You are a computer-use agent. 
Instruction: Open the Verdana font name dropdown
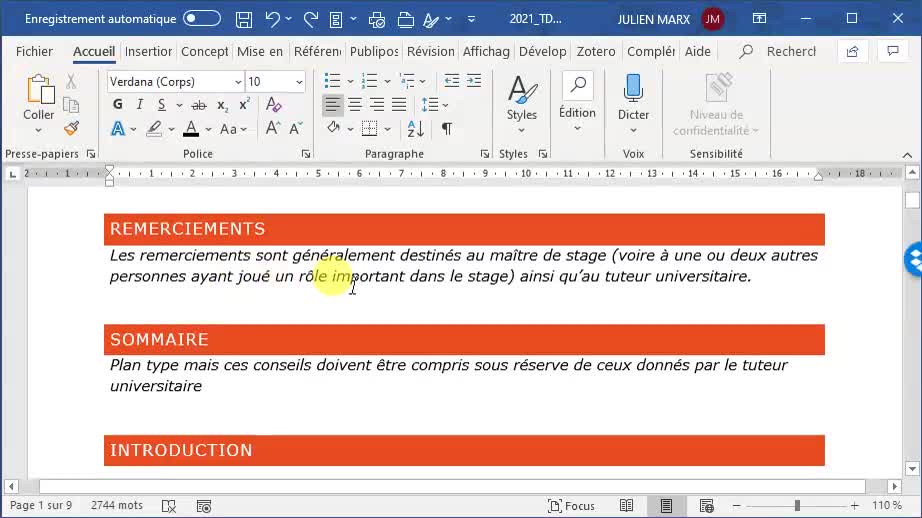tap(238, 82)
